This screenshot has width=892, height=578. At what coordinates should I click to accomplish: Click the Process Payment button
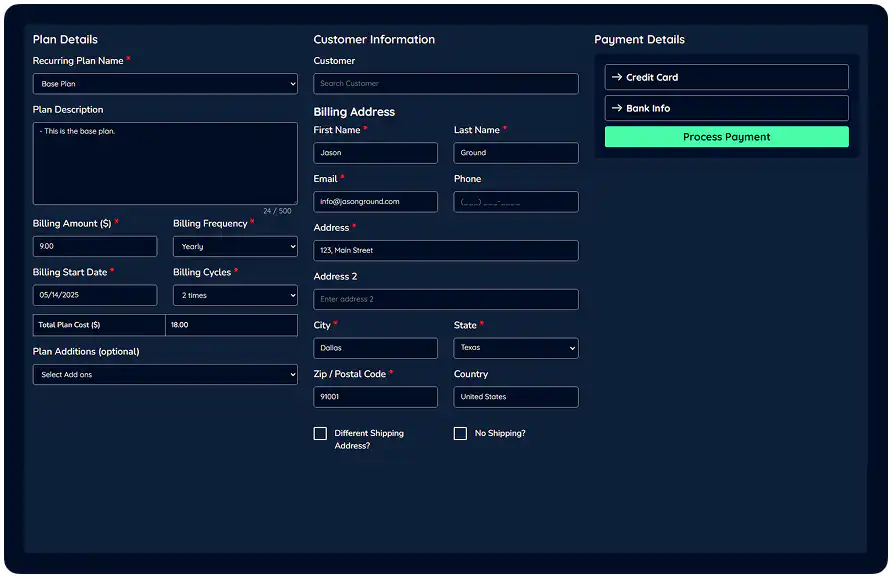[726, 136]
